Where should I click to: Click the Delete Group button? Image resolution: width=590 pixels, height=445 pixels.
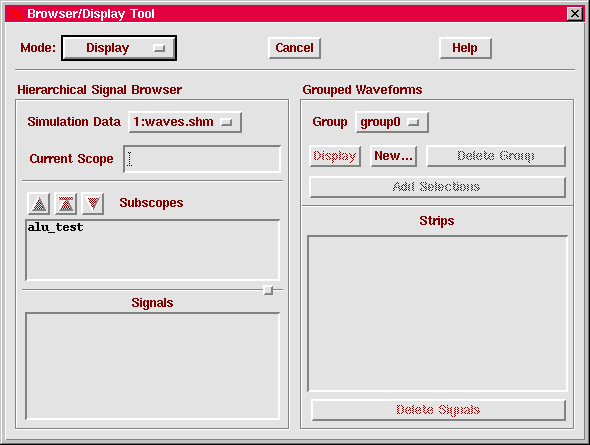[x=496, y=156]
